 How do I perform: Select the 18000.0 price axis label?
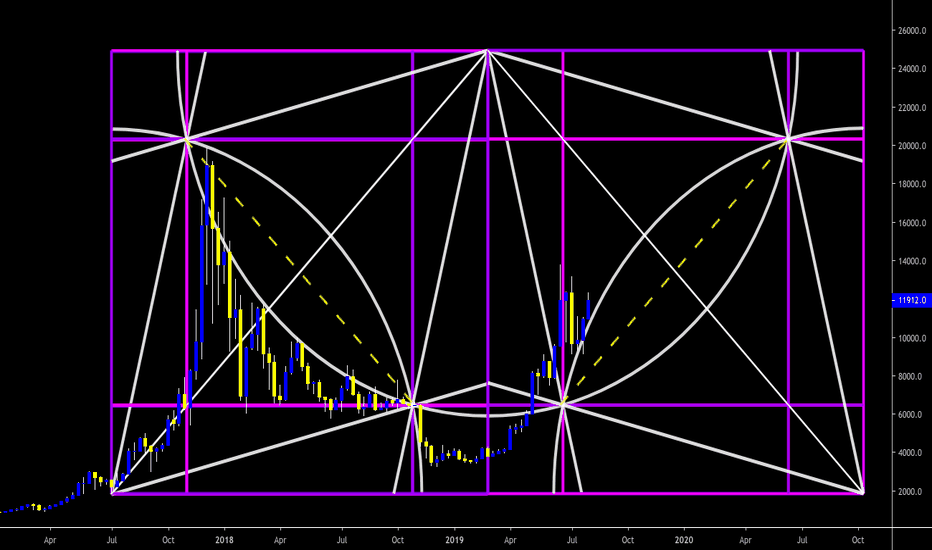[912, 184]
